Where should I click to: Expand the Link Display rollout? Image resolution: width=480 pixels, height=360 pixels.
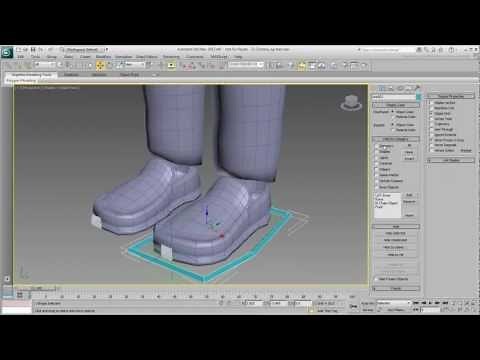click(450, 160)
